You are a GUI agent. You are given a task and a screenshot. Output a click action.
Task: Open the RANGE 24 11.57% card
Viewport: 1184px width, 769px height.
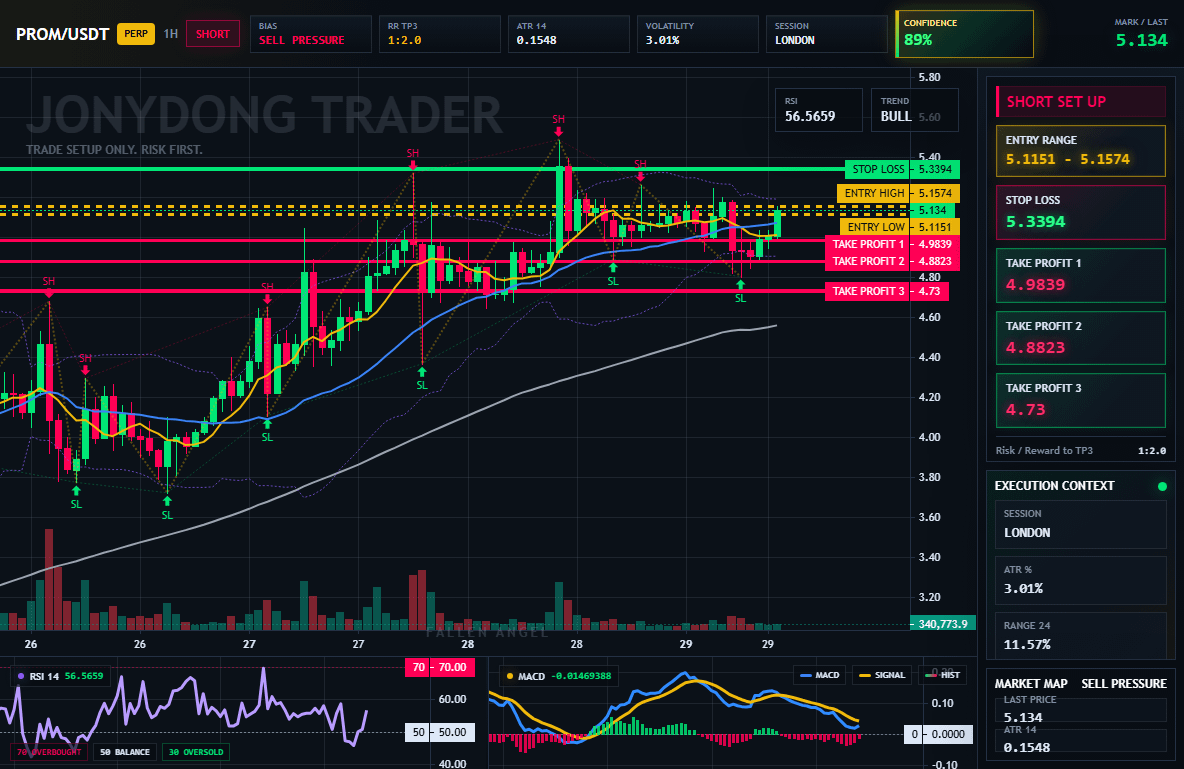1081,636
